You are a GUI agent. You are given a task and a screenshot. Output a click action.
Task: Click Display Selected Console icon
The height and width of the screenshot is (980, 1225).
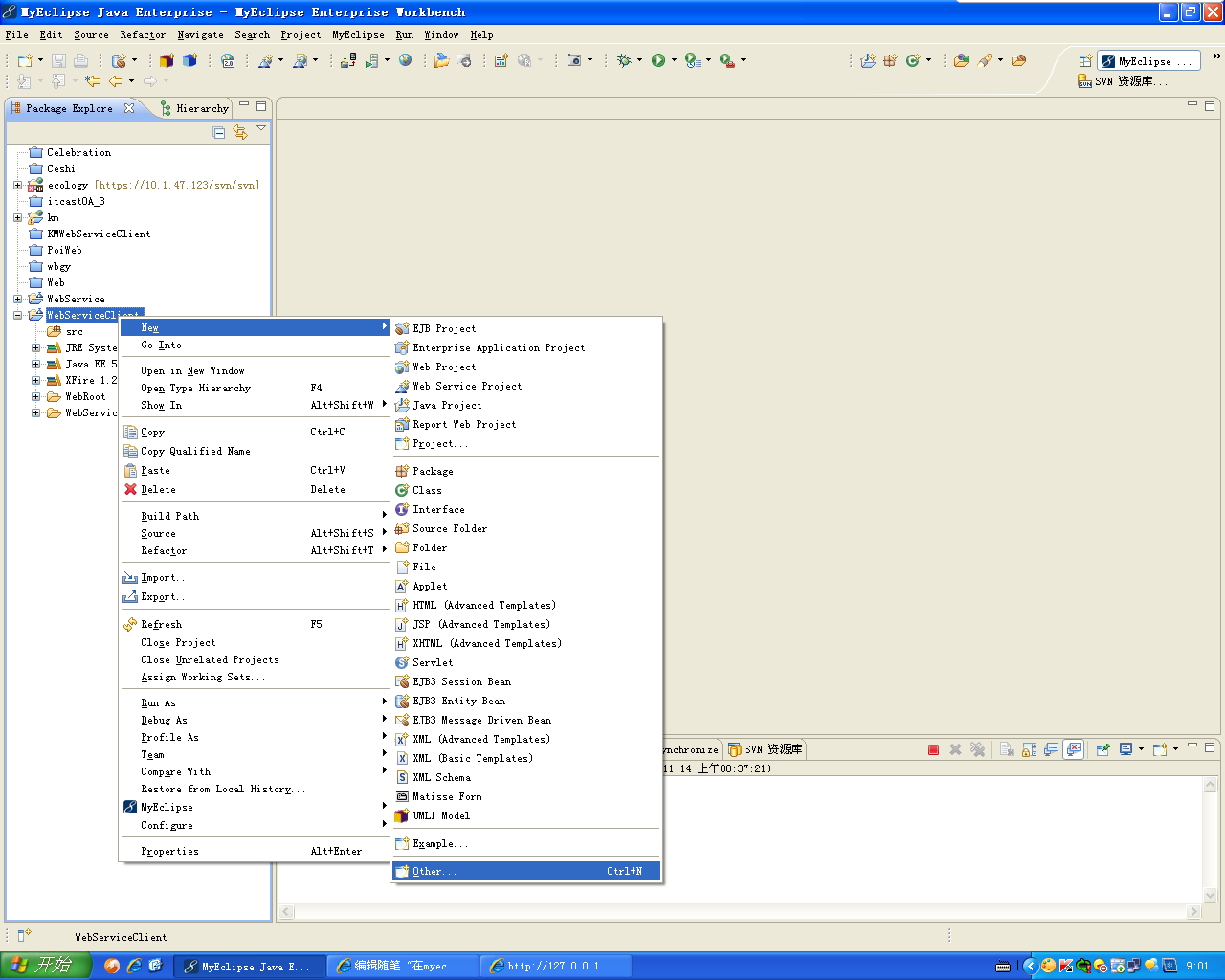(1125, 749)
